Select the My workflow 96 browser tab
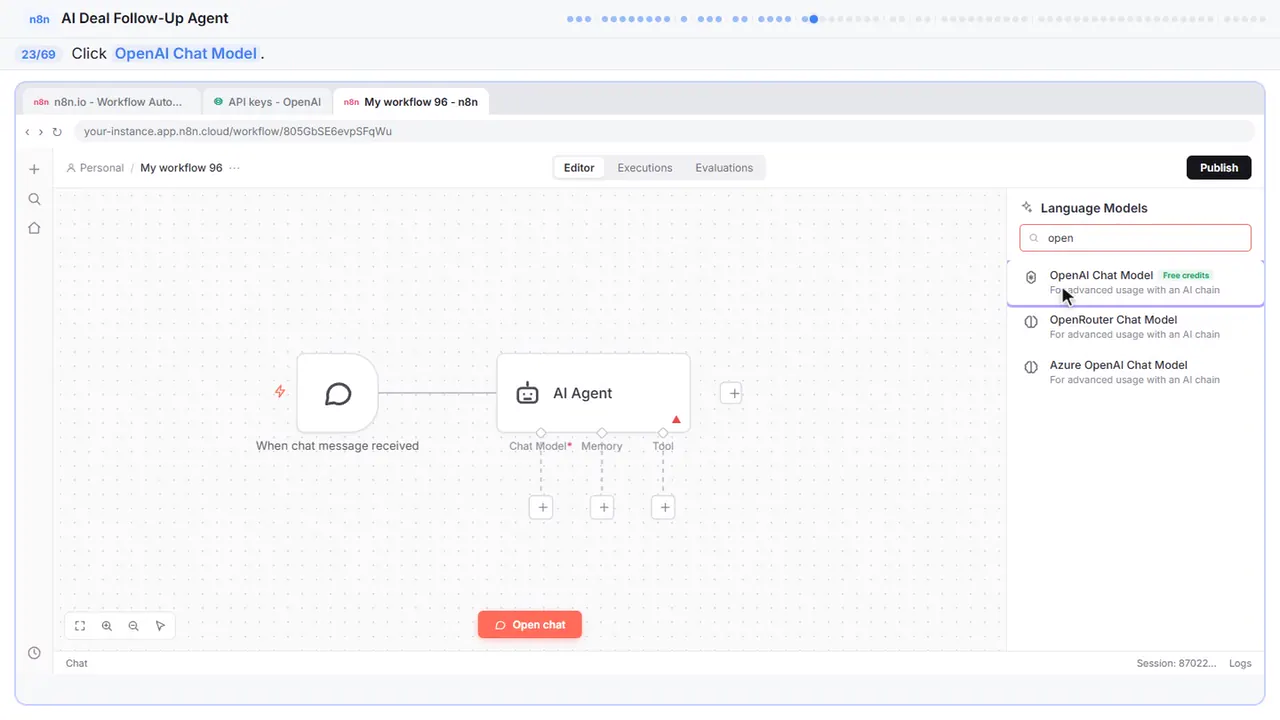Image resolution: width=1280 pixels, height=720 pixels. 411,102
